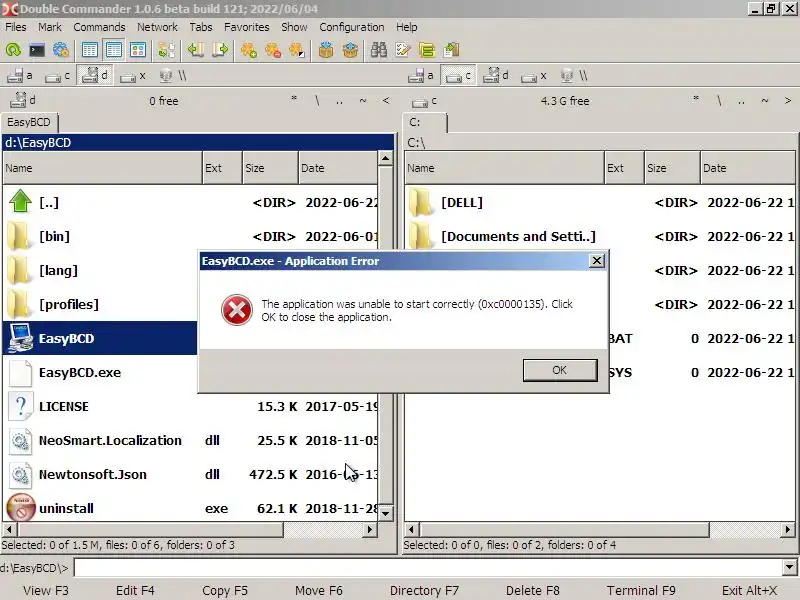Image resolution: width=800 pixels, height=600 pixels.
Task: Click the Directory F7 button
Action: click(x=424, y=590)
